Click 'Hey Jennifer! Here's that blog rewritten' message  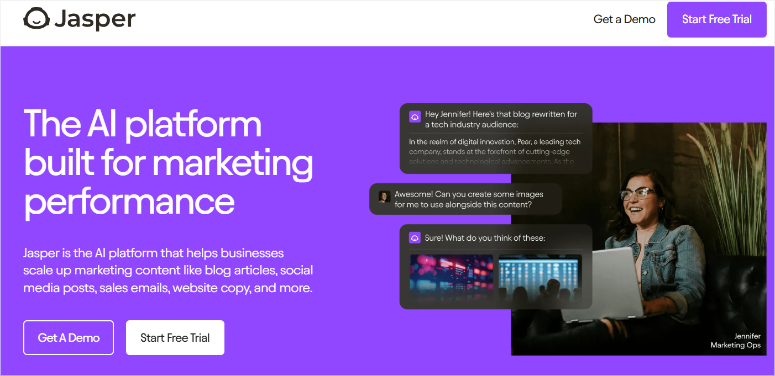tap(501, 119)
